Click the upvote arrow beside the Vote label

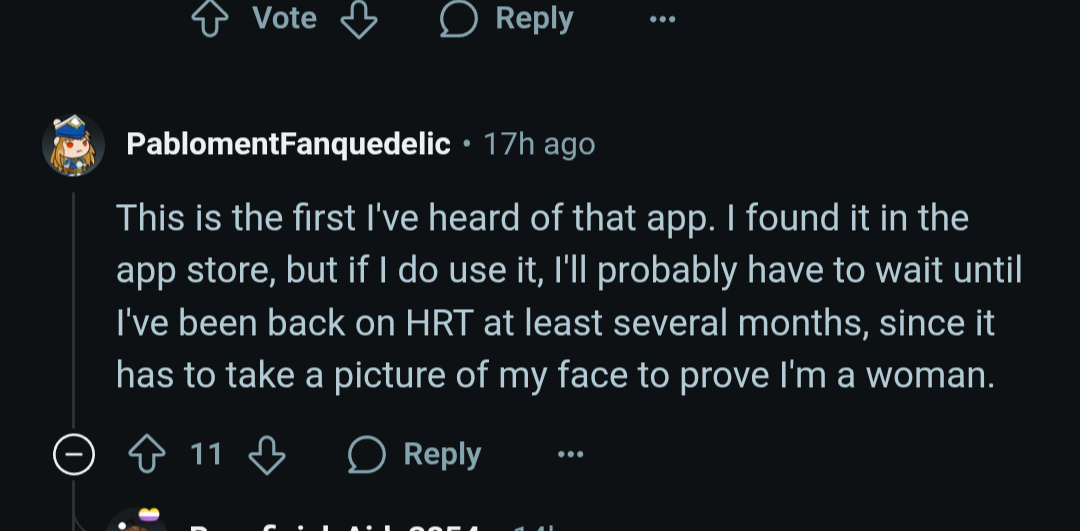pyautogui.click(x=210, y=18)
